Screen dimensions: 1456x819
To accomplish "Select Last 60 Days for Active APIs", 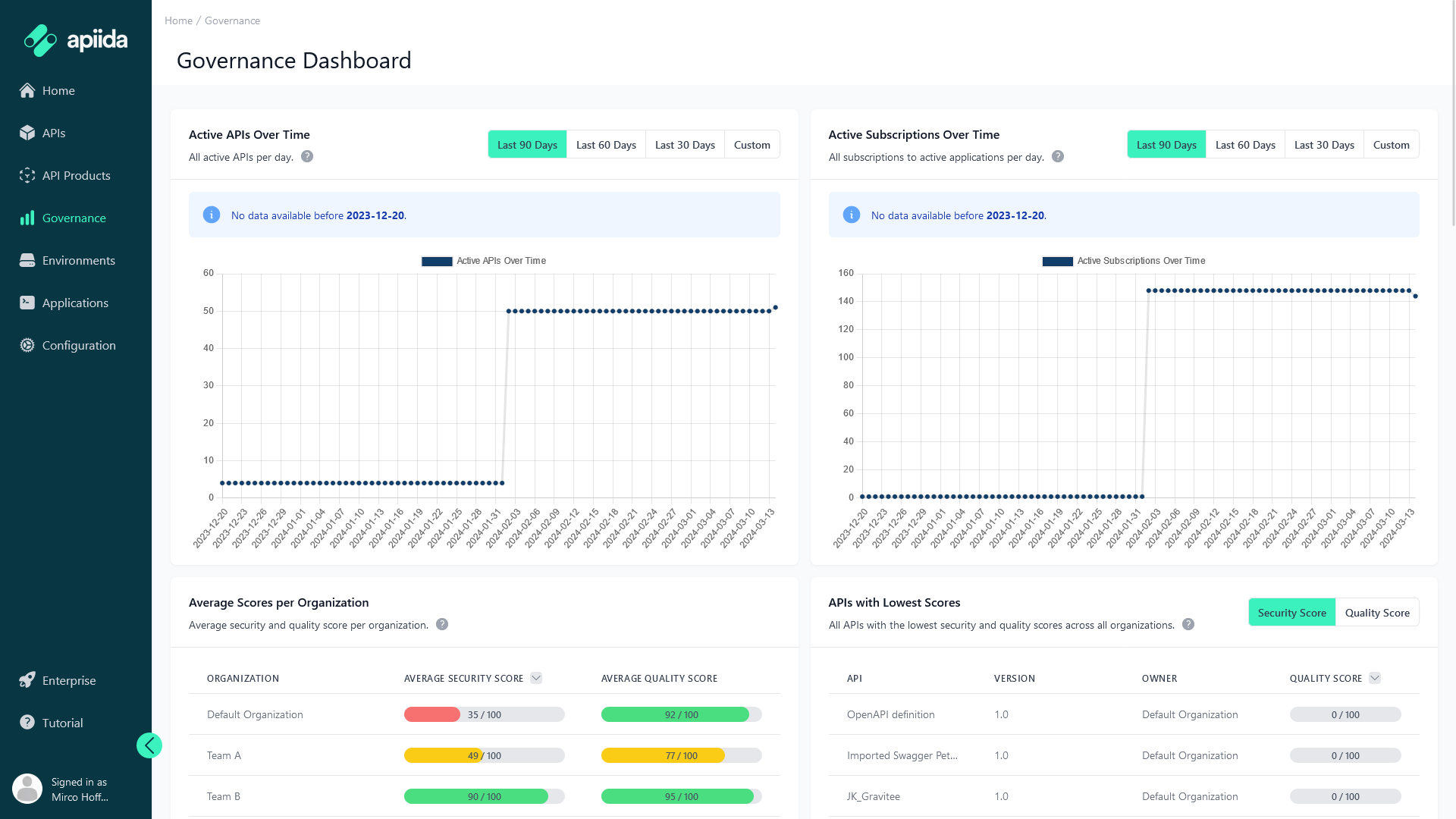I will pyautogui.click(x=606, y=145).
